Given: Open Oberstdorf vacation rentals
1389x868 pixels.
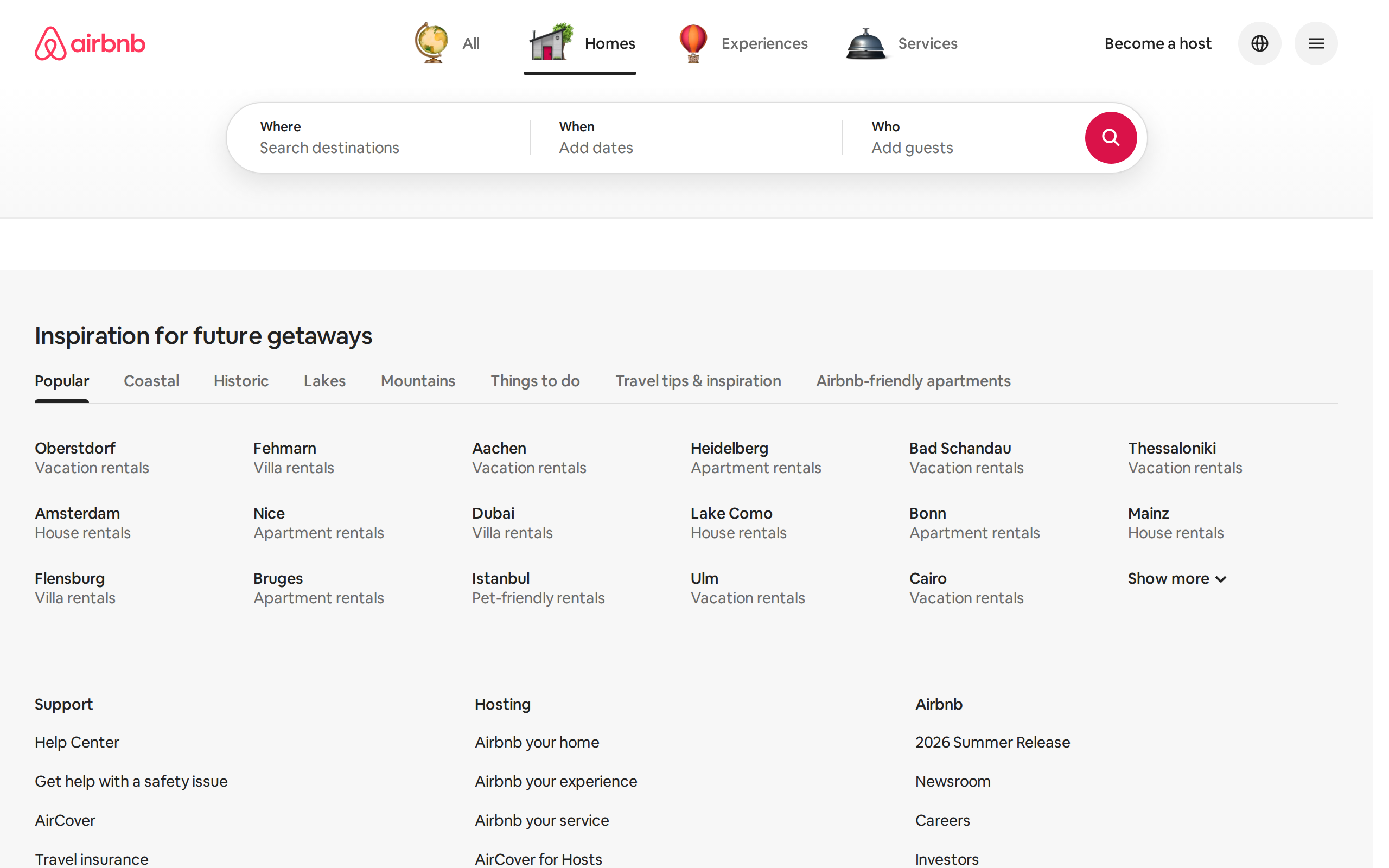Looking at the screenshot, I should tap(92, 457).
